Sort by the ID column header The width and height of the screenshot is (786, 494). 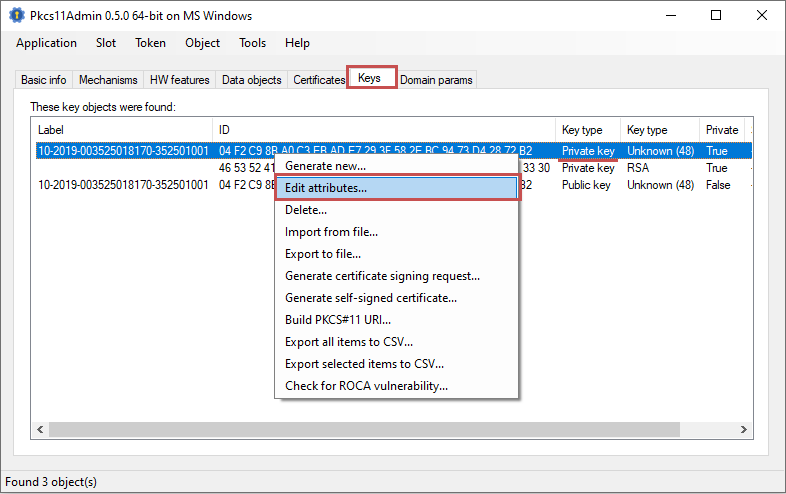coord(384,130)
